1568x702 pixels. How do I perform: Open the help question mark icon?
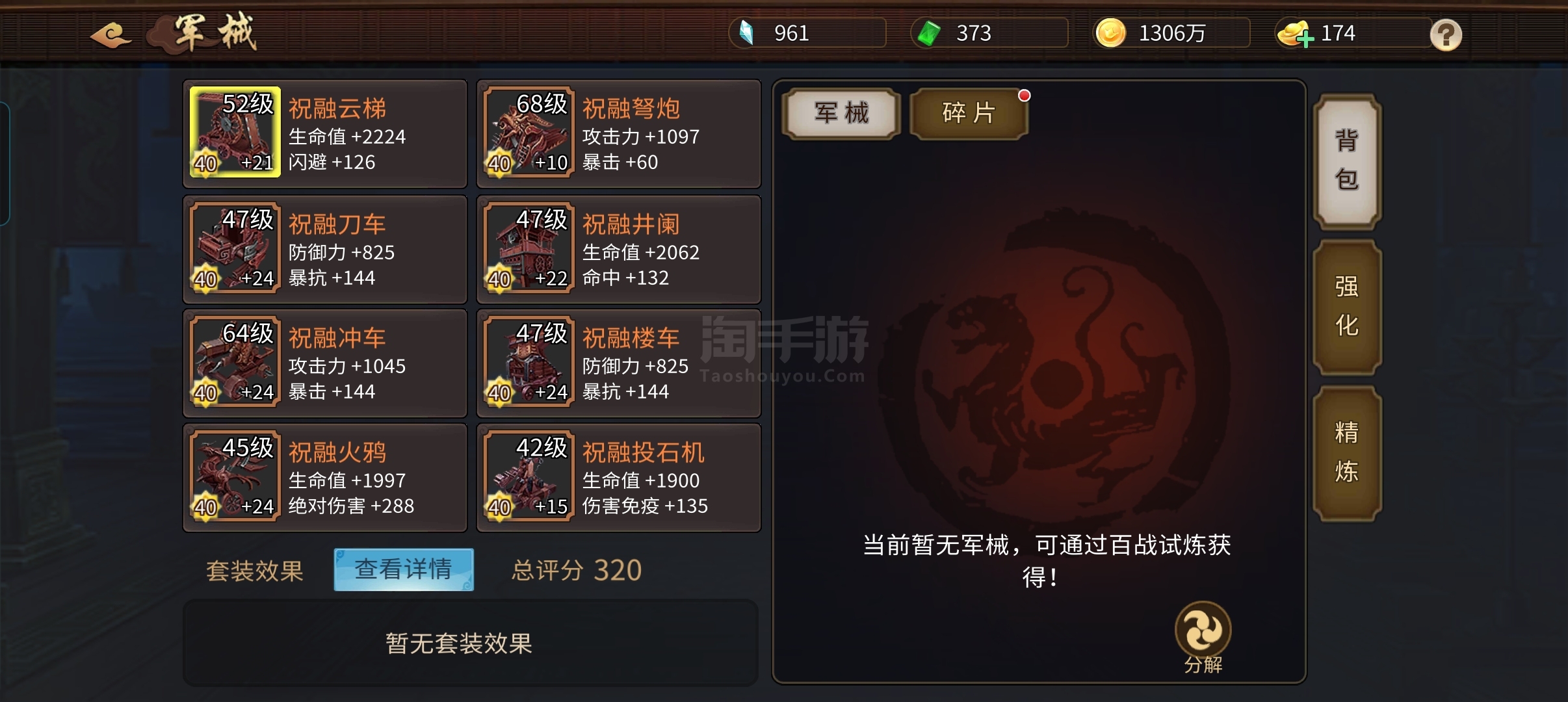pyautogui.click(x=1445, y=34)
